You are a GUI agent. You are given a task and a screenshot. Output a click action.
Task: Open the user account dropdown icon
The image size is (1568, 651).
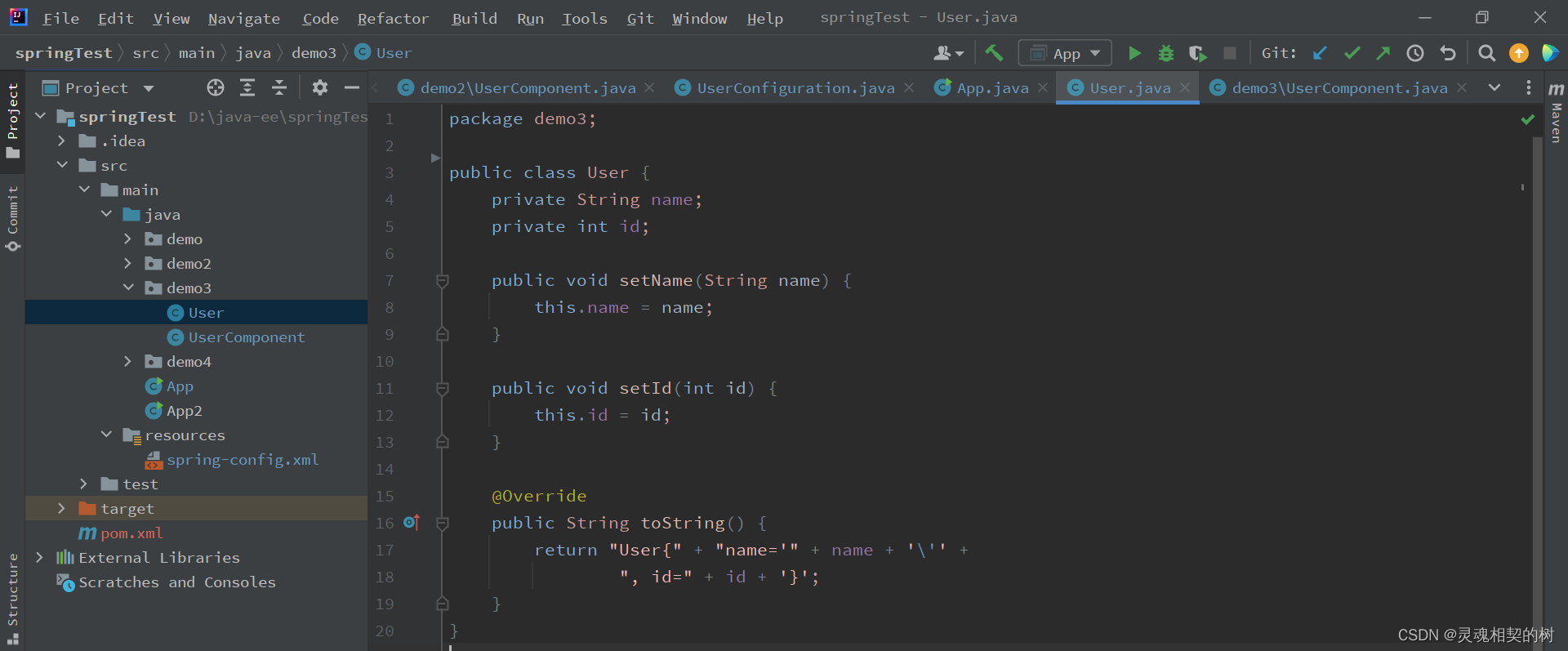point(948,53)
